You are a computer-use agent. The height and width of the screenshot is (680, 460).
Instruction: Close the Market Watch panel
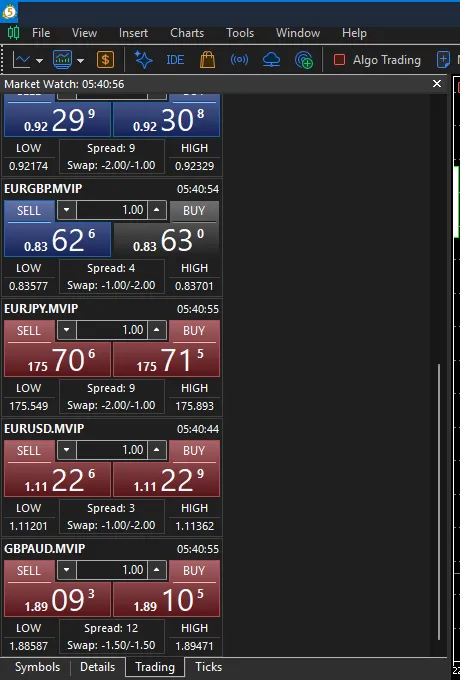(x=437, y=84)
